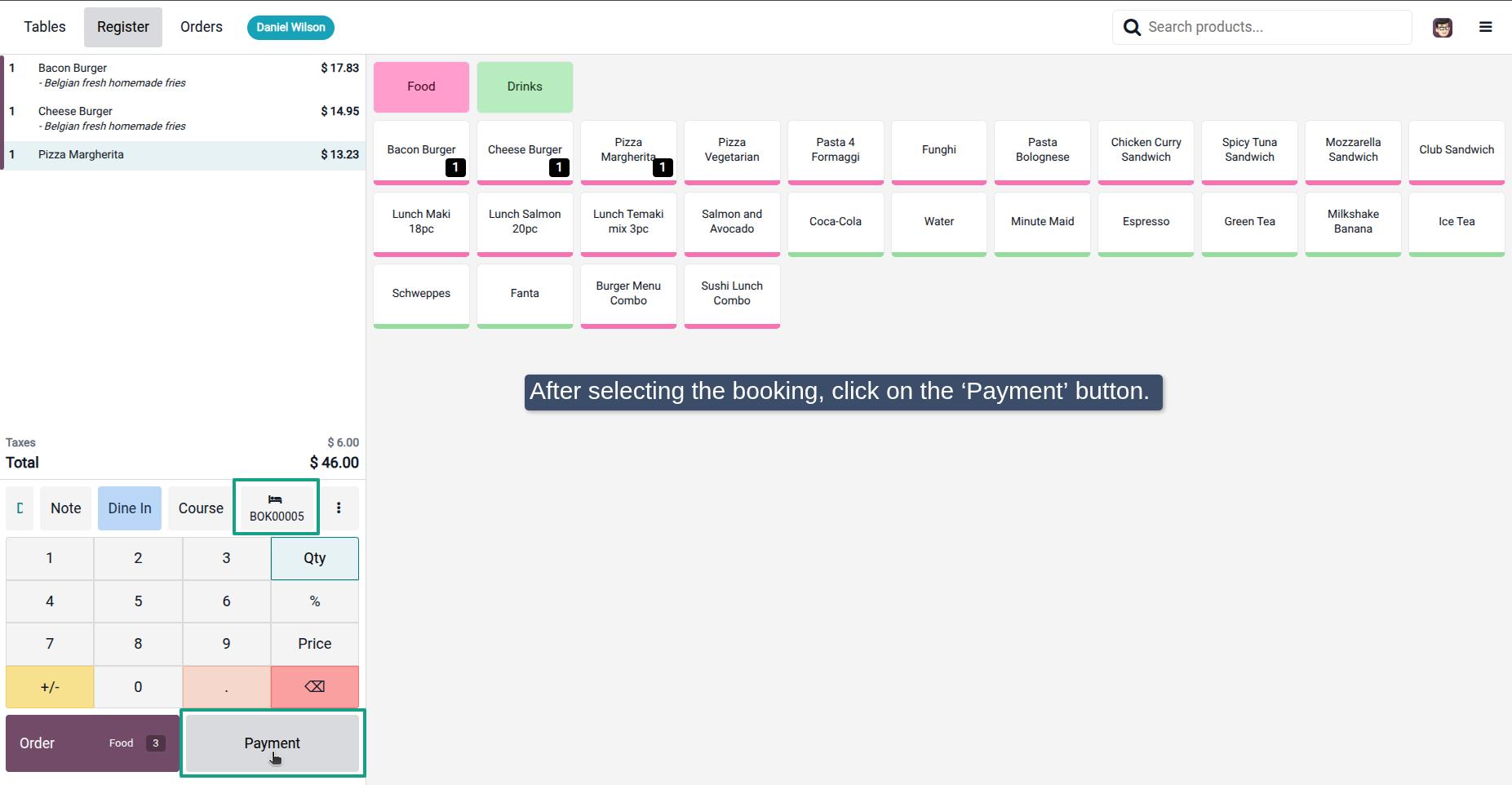Screen dimensions: 1512x785
Task: Filter products by Drinks category
Action: coord(525,86)
